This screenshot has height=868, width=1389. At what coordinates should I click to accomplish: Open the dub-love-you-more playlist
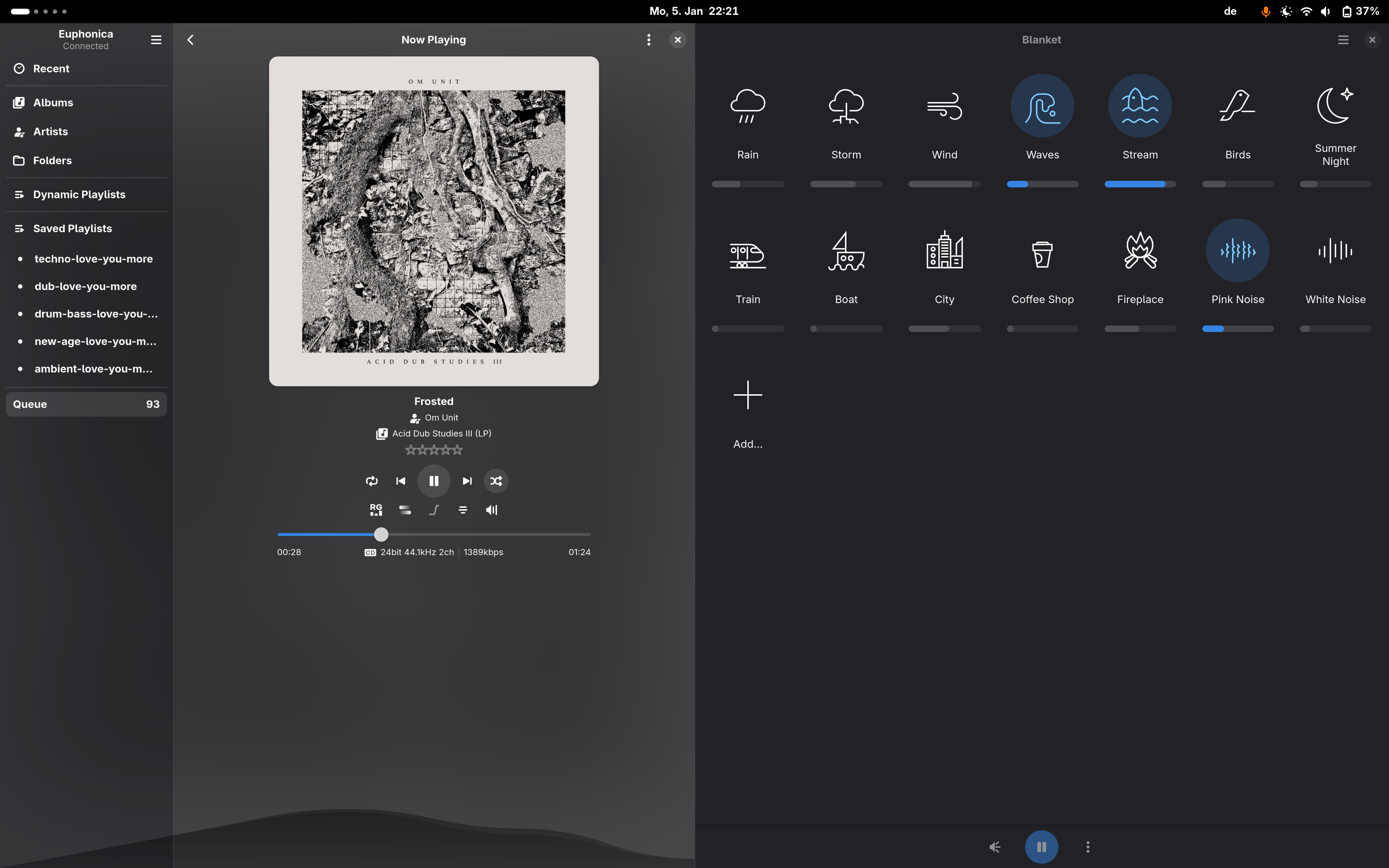85,286
